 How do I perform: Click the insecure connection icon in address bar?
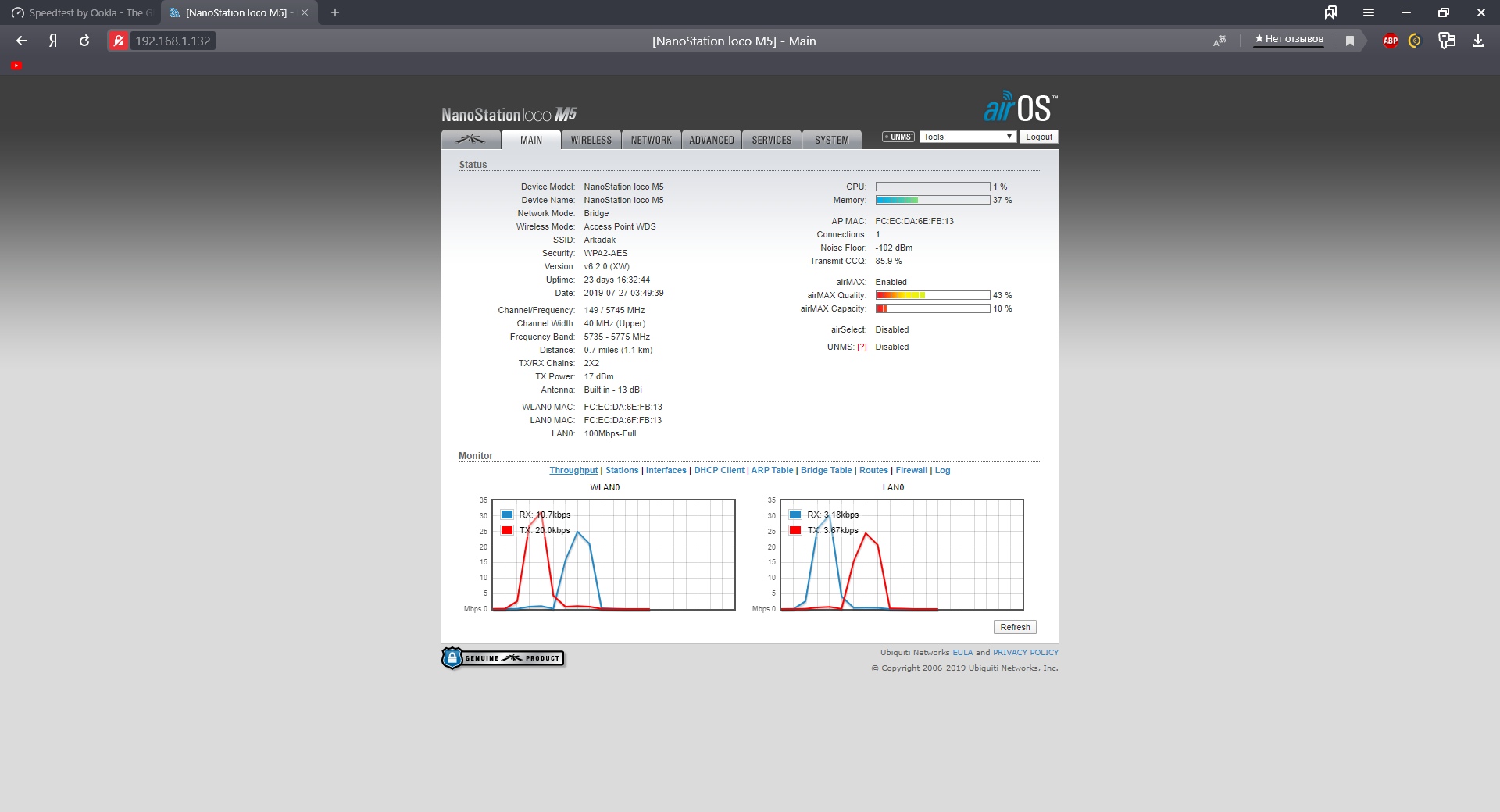pyautogui.click(x=119, y=41)
